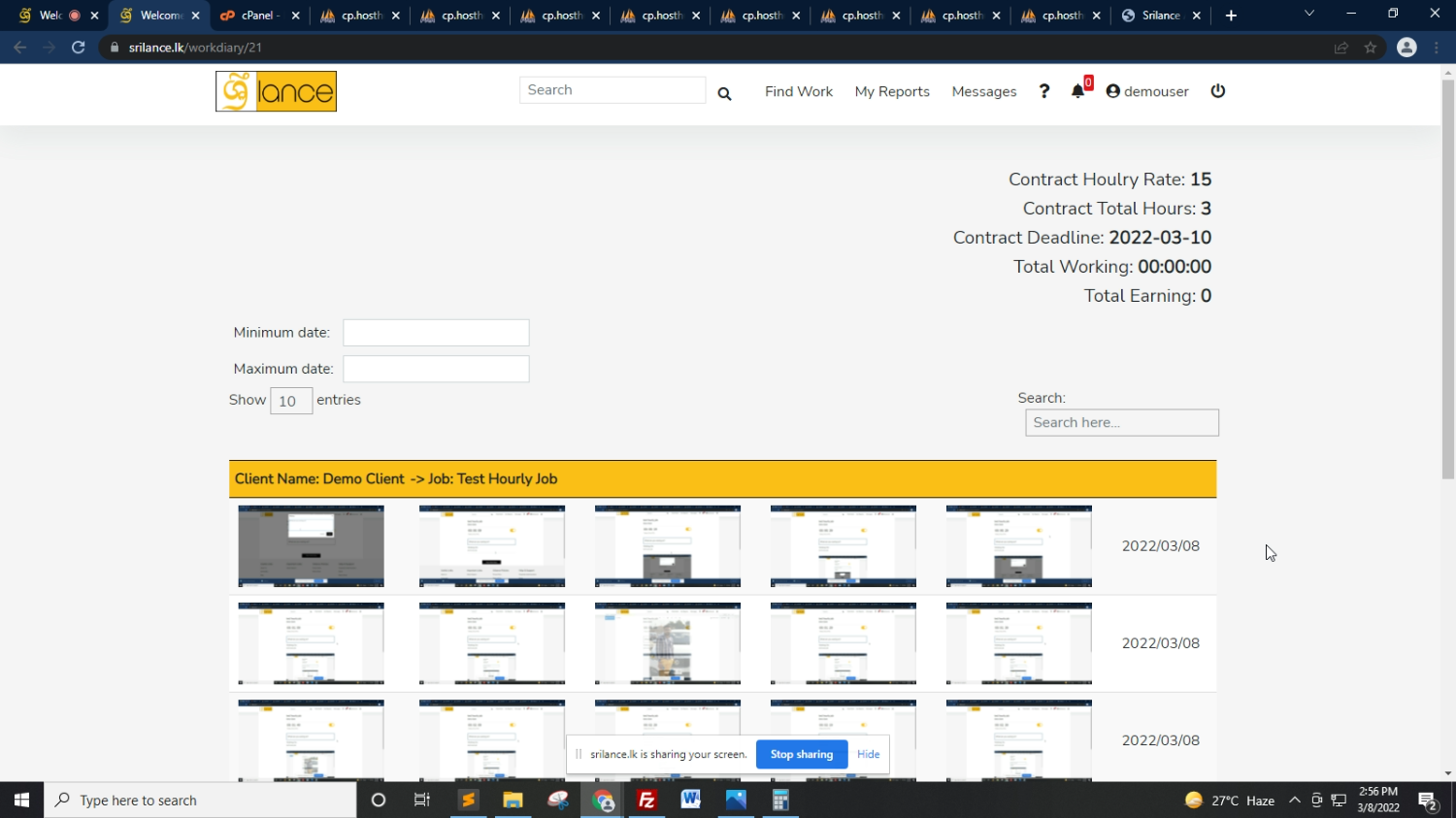Click the power logout icon
This screenshot has height=818, width=1456.
[1218, 91]
